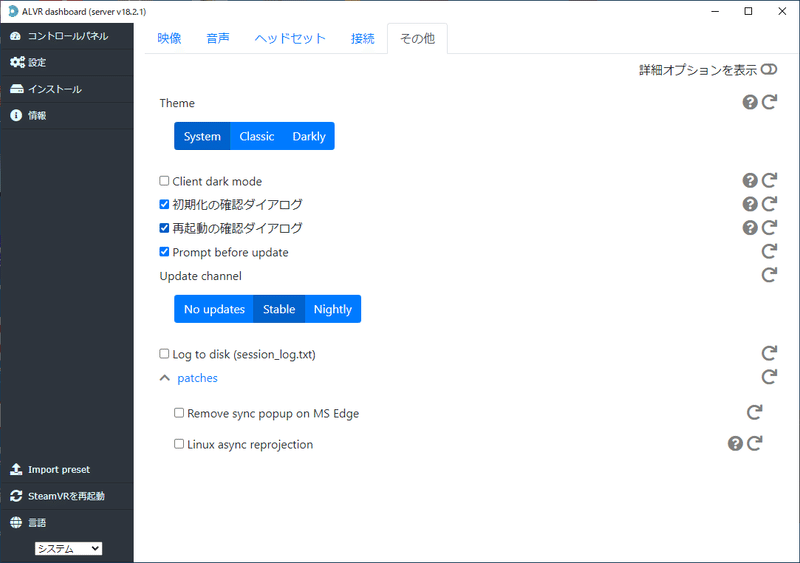This screenshot has width=800, height=563.
Task: Click the SteamVR restart refresh icon
Action: [x=16, y=496]
